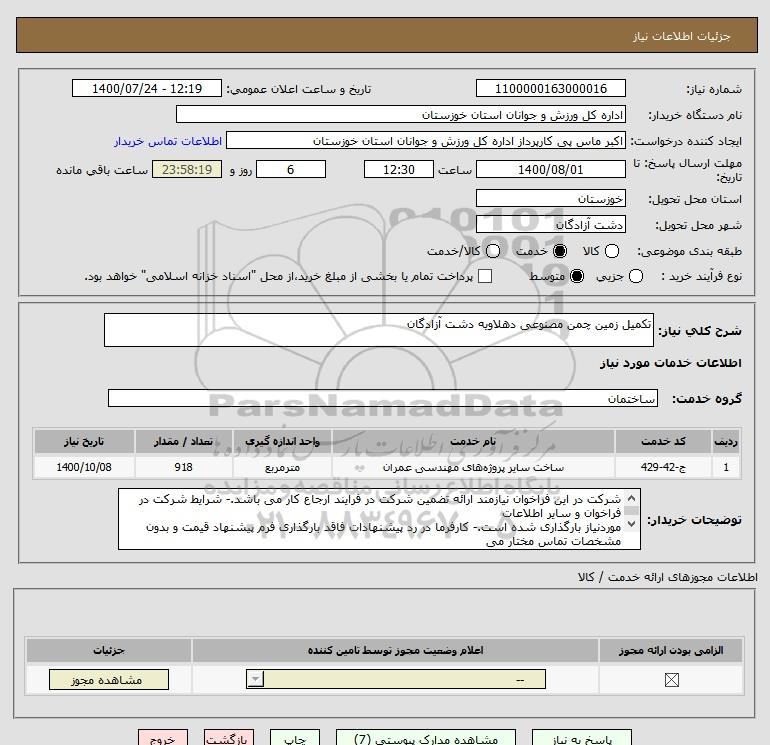This screenshot has width=770, height=745.
Task: Click the جزئیات اطلاعات نیاز page title
Action: pos(682,36)
